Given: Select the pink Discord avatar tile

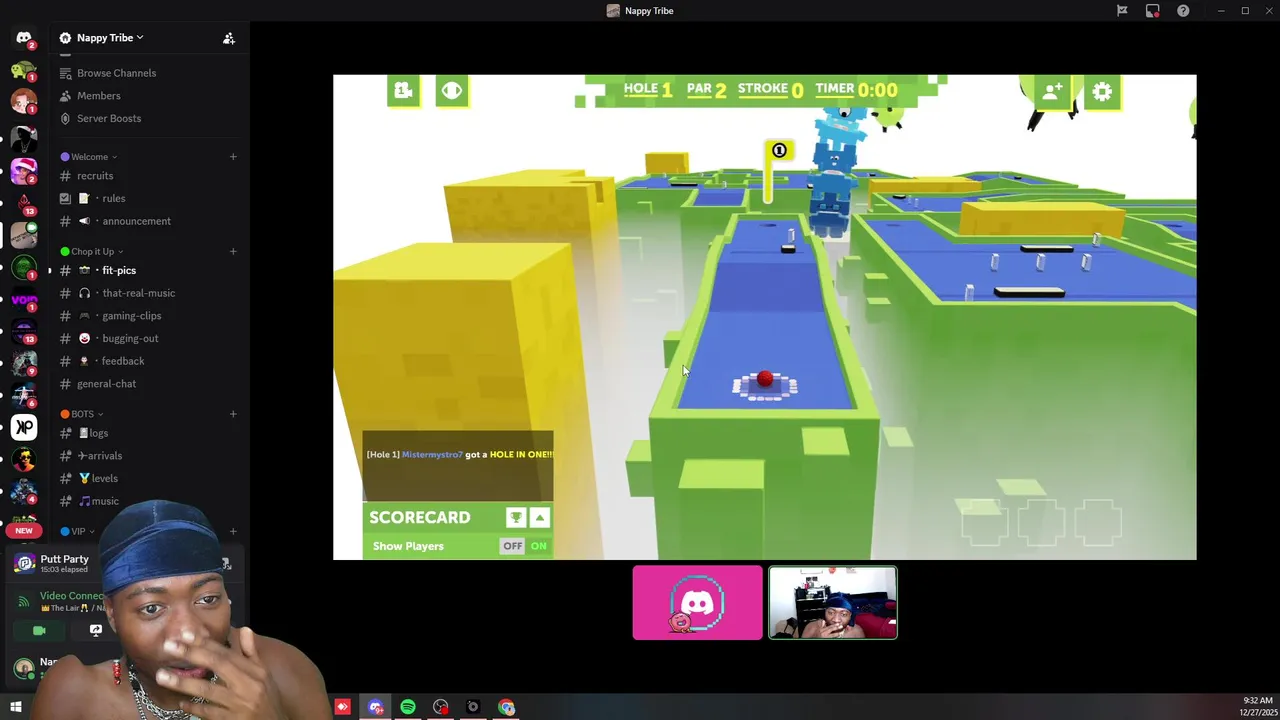Looking at the screenshot, I should [x=697, y=603].
